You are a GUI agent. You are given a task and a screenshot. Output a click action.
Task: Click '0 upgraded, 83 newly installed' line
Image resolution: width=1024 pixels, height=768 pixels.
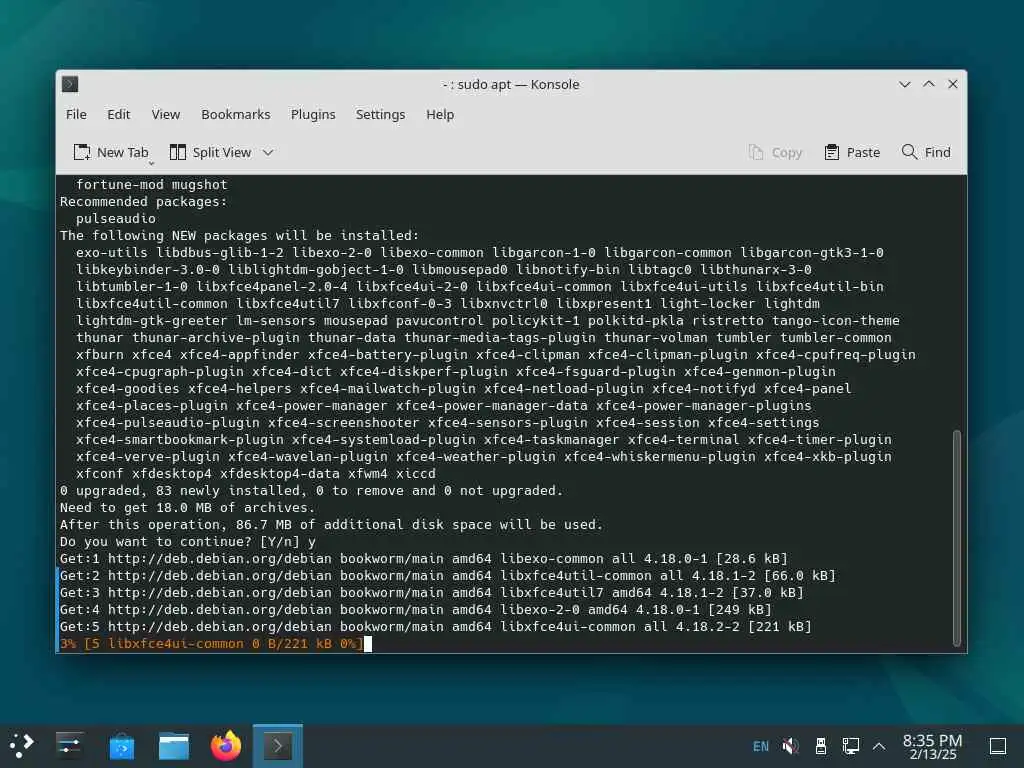coord(312,491)
